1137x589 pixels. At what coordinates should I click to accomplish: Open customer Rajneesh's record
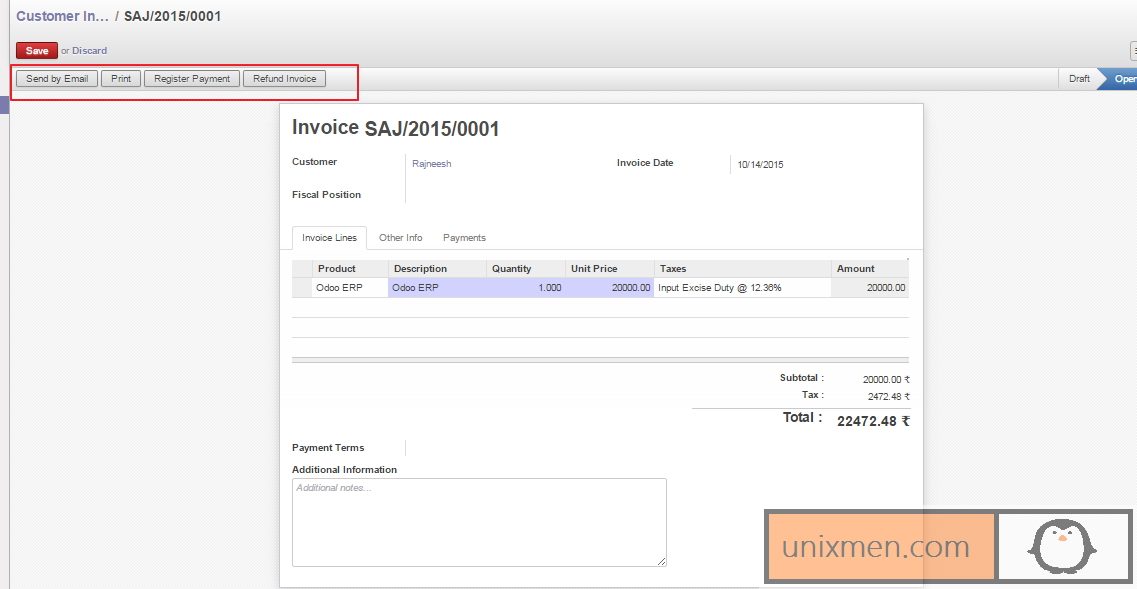pyautogui.click(x=431, y=164)
